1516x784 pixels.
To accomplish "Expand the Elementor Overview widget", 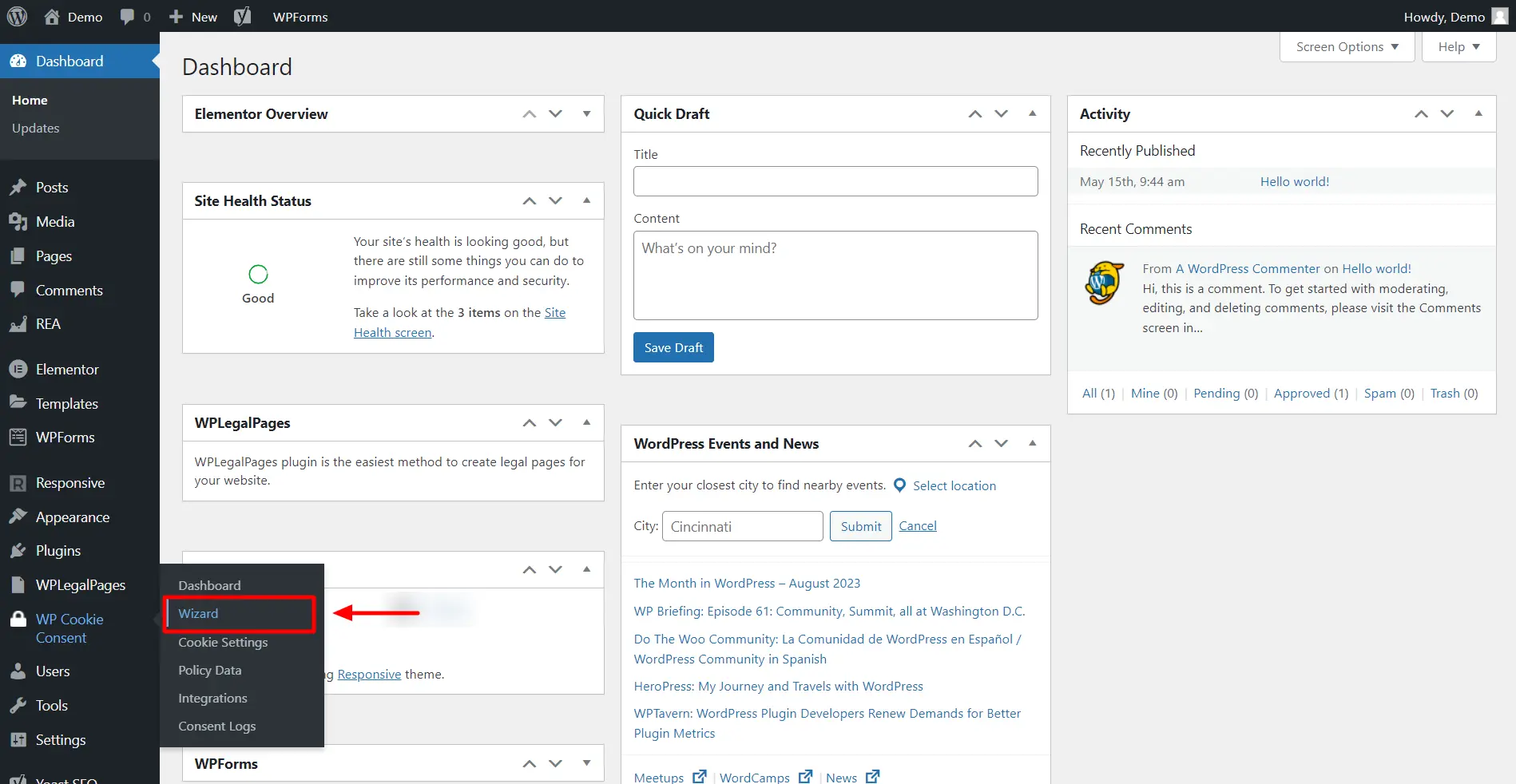I will (x=586, y=113).
